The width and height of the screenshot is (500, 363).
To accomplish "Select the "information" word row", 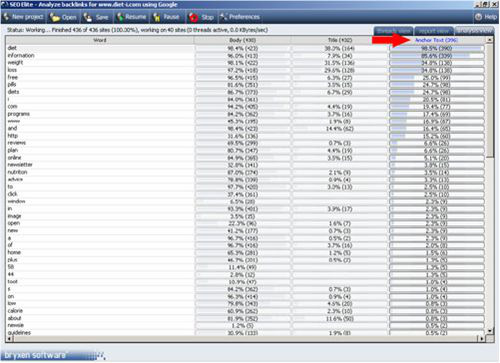I will pyautogui.click(x=245, y=55).
